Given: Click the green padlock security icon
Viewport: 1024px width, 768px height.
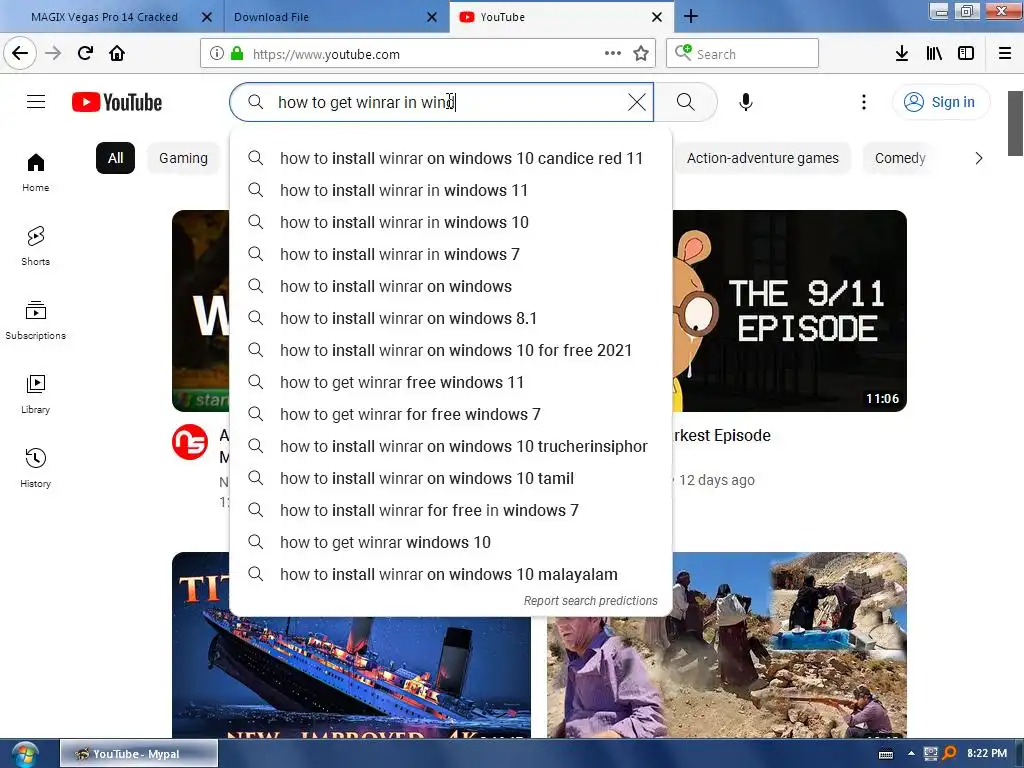Looking at the screenshot, I should [x=237, y=54].
